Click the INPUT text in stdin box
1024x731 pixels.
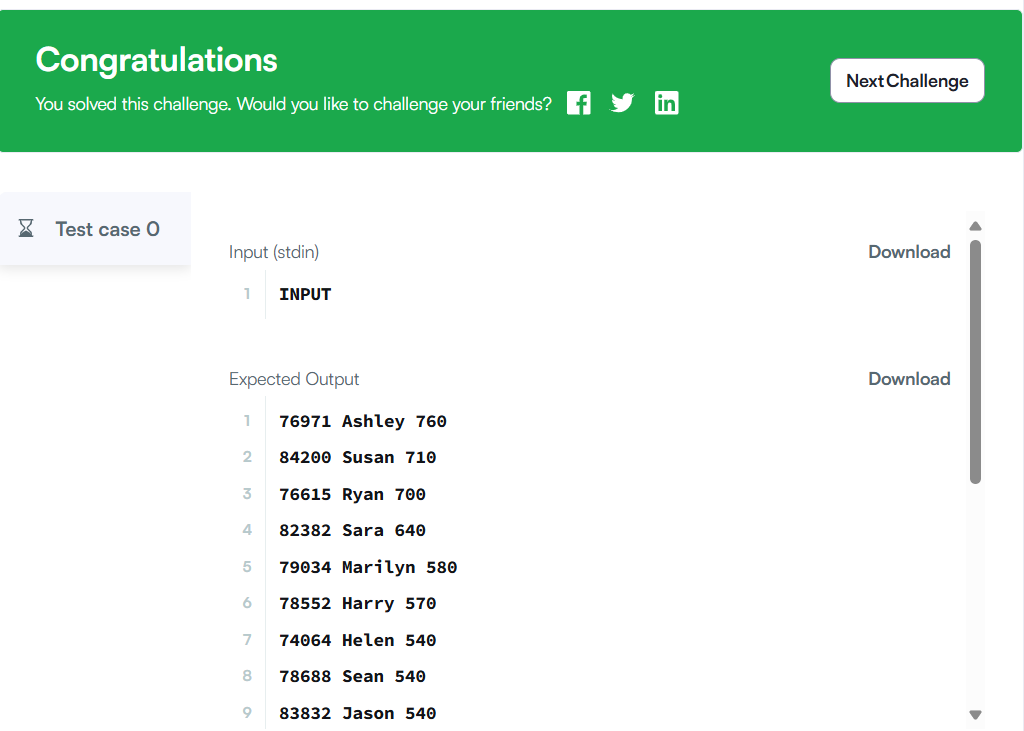[x=305, y=295]
